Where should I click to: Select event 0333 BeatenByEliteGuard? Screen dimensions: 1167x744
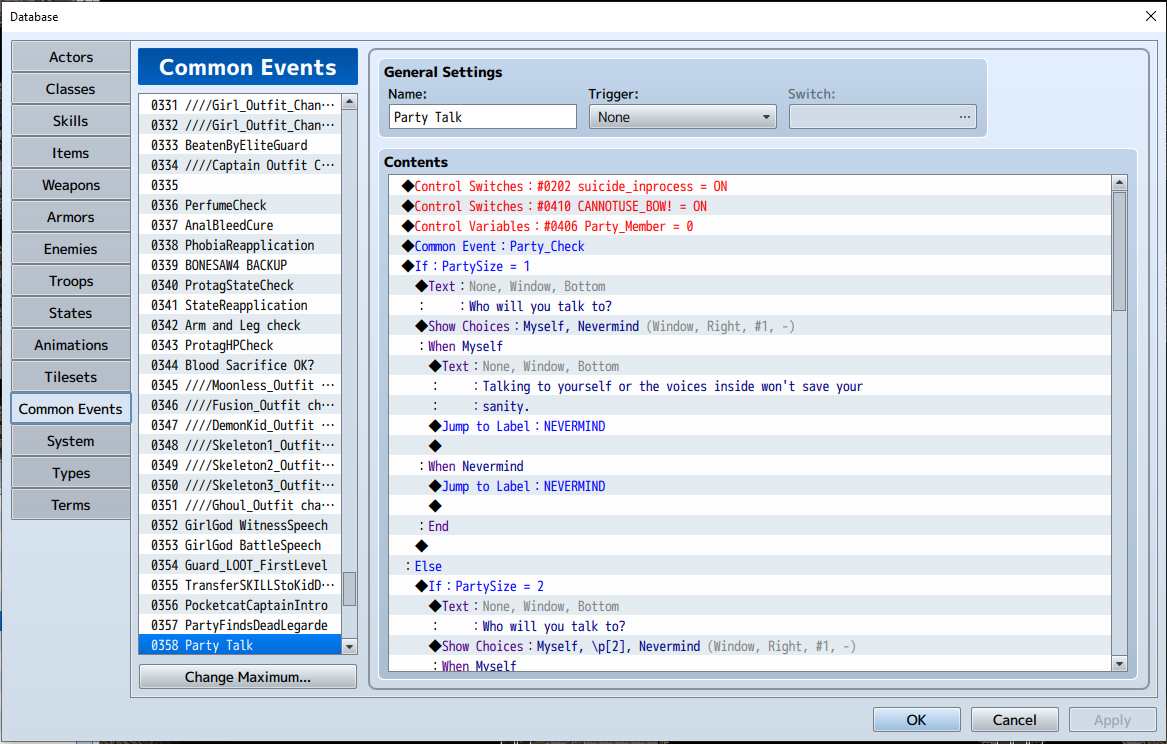[x=240, y=145]
